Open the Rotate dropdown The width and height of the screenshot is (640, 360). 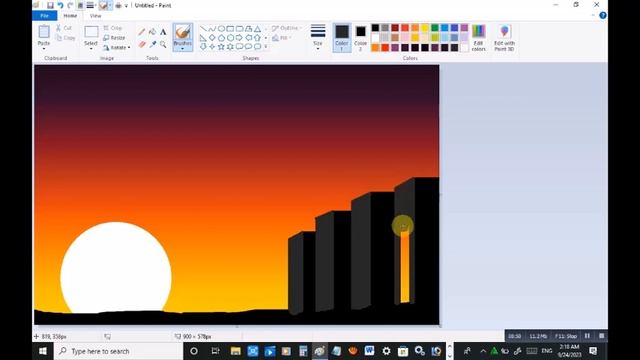coord(117,47)
